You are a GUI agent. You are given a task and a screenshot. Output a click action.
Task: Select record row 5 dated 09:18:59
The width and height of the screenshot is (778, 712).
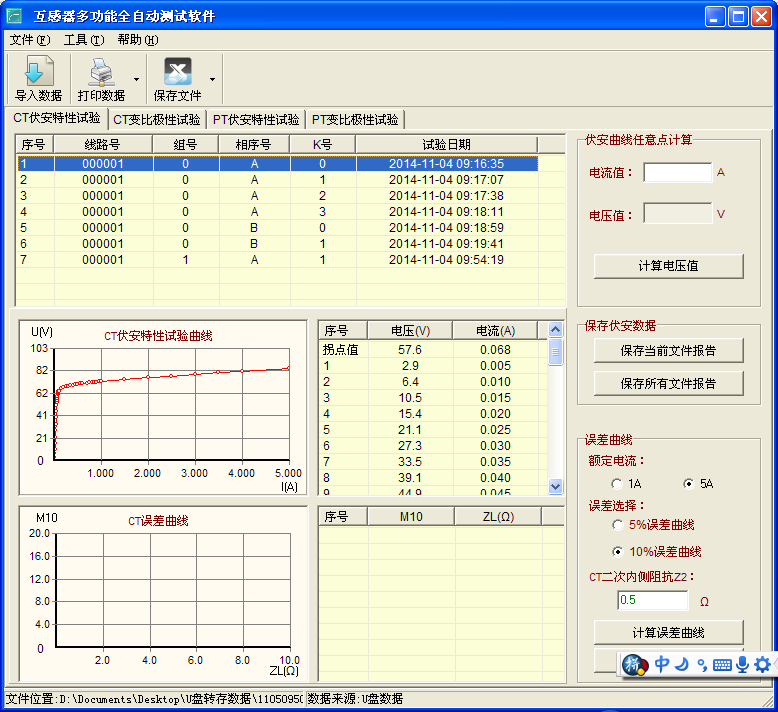(x=278, y=228)
